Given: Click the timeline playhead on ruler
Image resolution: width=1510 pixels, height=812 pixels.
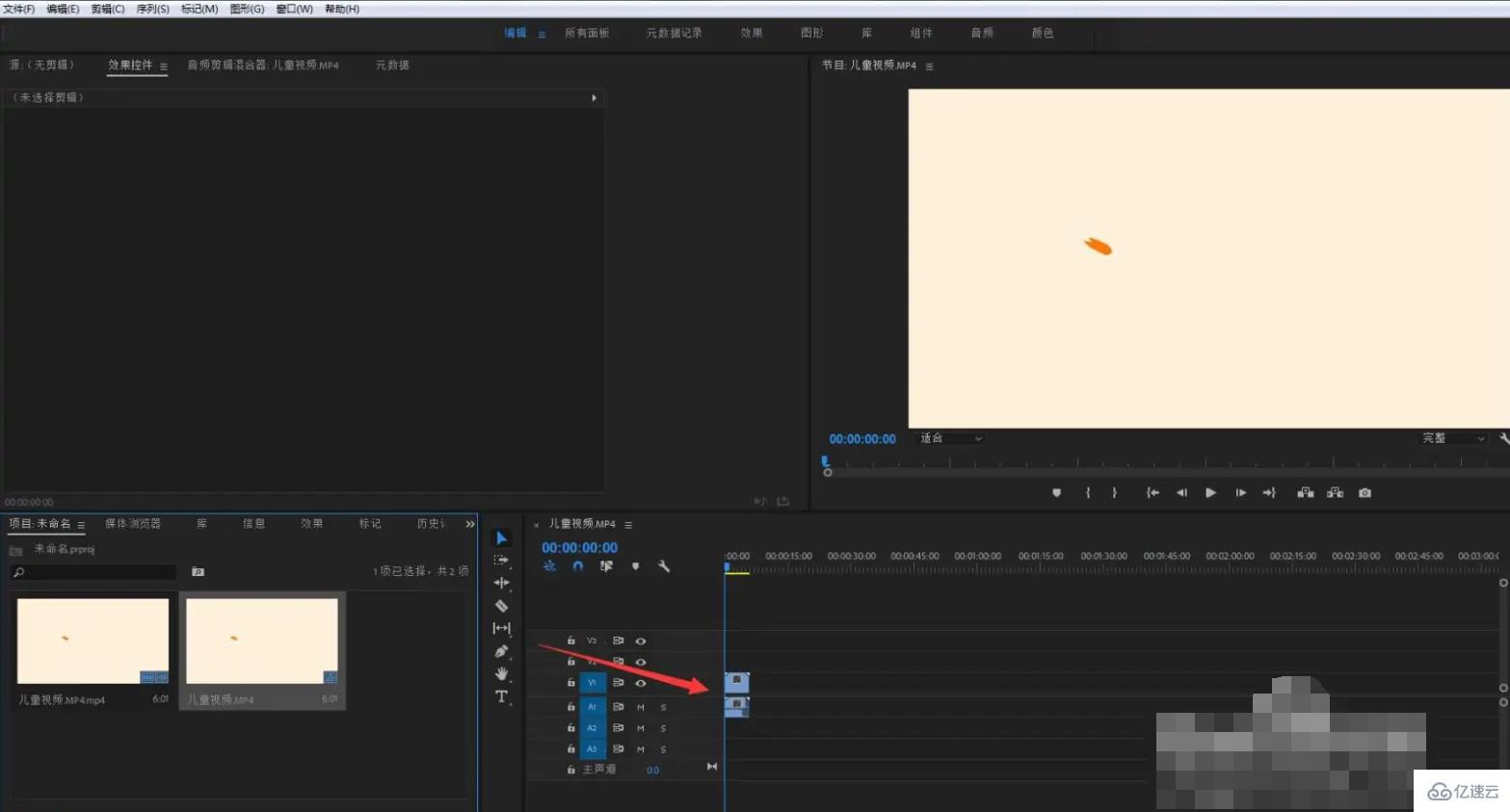Looking at the screenshot, I should point(727,567).
